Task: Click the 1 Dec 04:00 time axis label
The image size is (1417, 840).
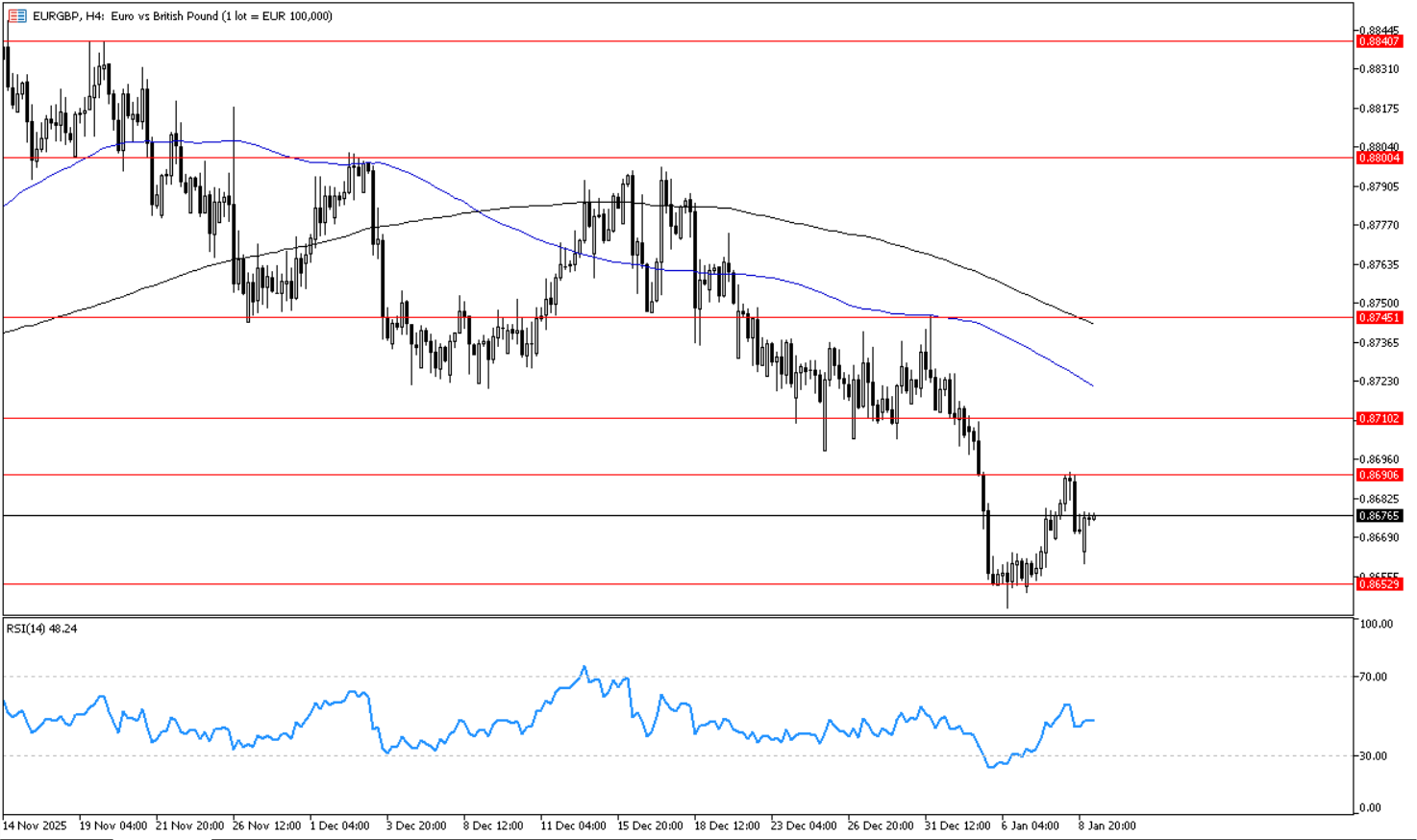Action: pos(339,826)
